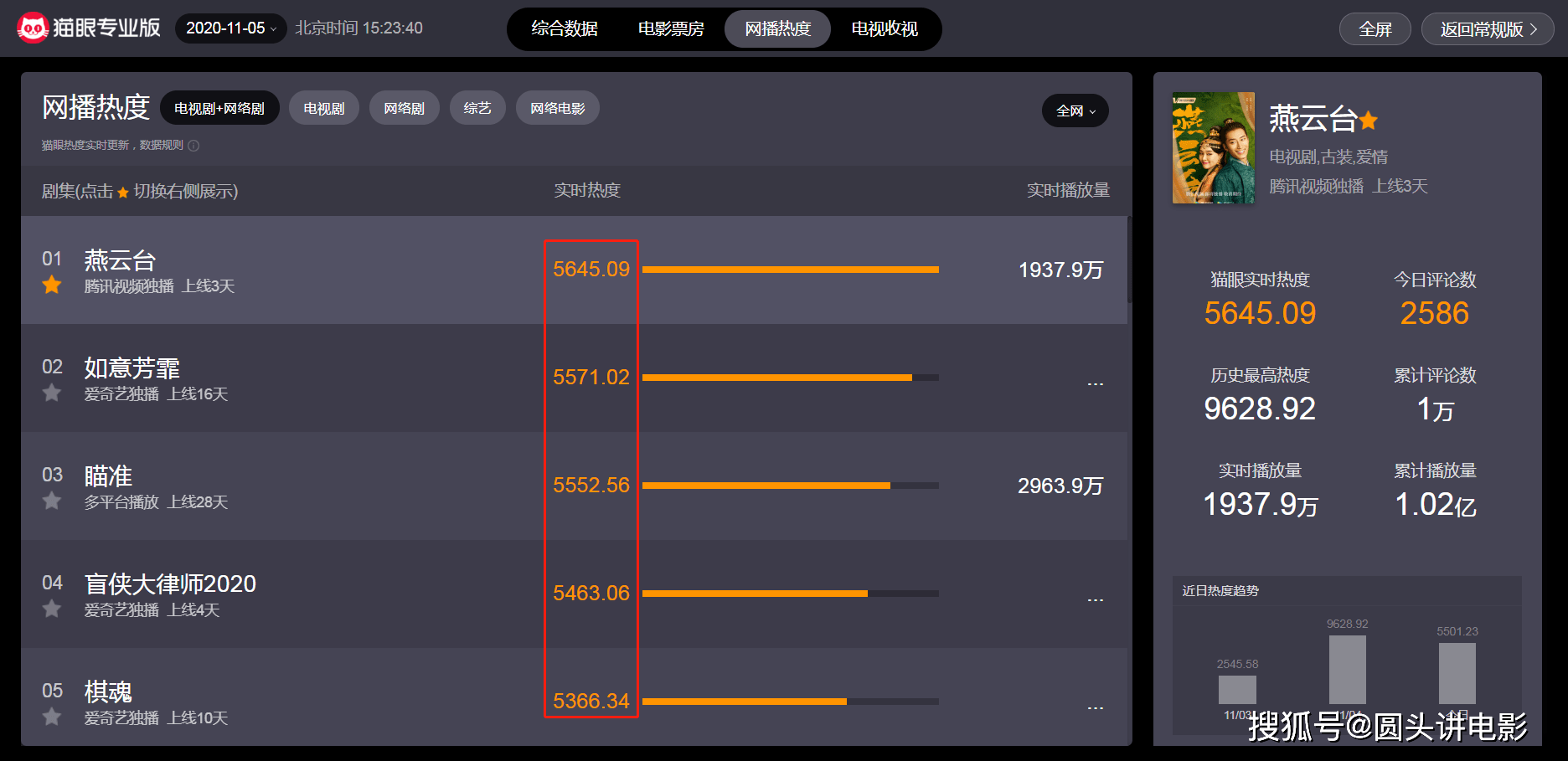Image resolution: width=1568 pixels, height=761 pixels.
Task: Click the 如意芳霏 heat progress bar
Action: click(791, 378)
